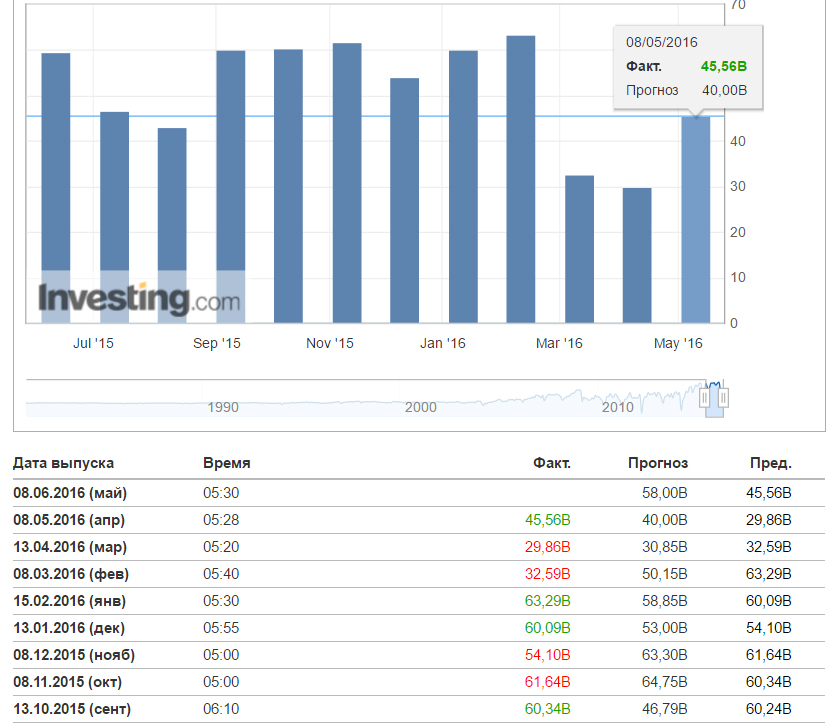Select the 15.02.2016 (янв) row date

click(70, 601)
